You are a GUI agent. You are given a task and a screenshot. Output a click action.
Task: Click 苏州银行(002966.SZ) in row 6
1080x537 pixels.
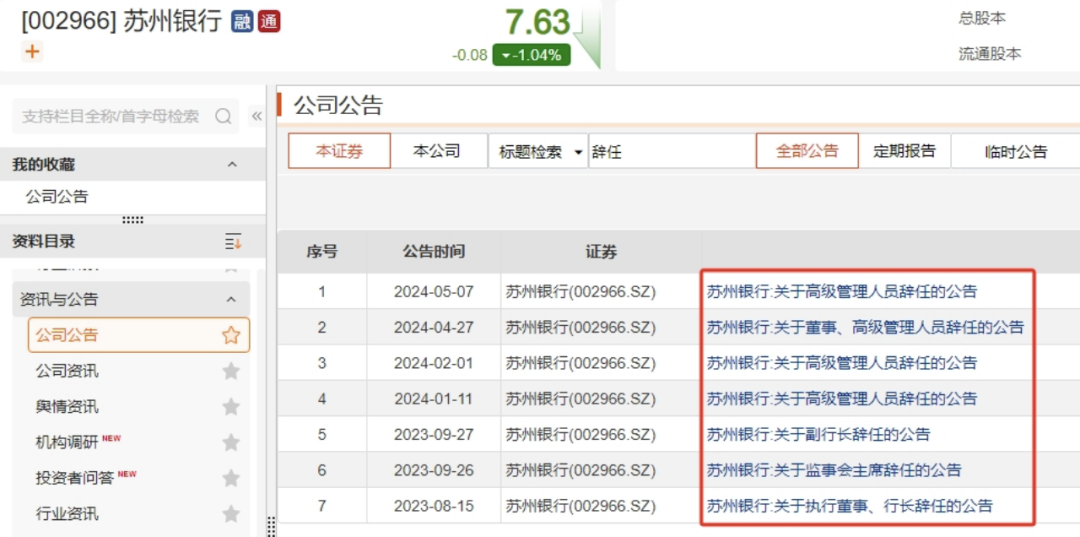coord(581,470)
